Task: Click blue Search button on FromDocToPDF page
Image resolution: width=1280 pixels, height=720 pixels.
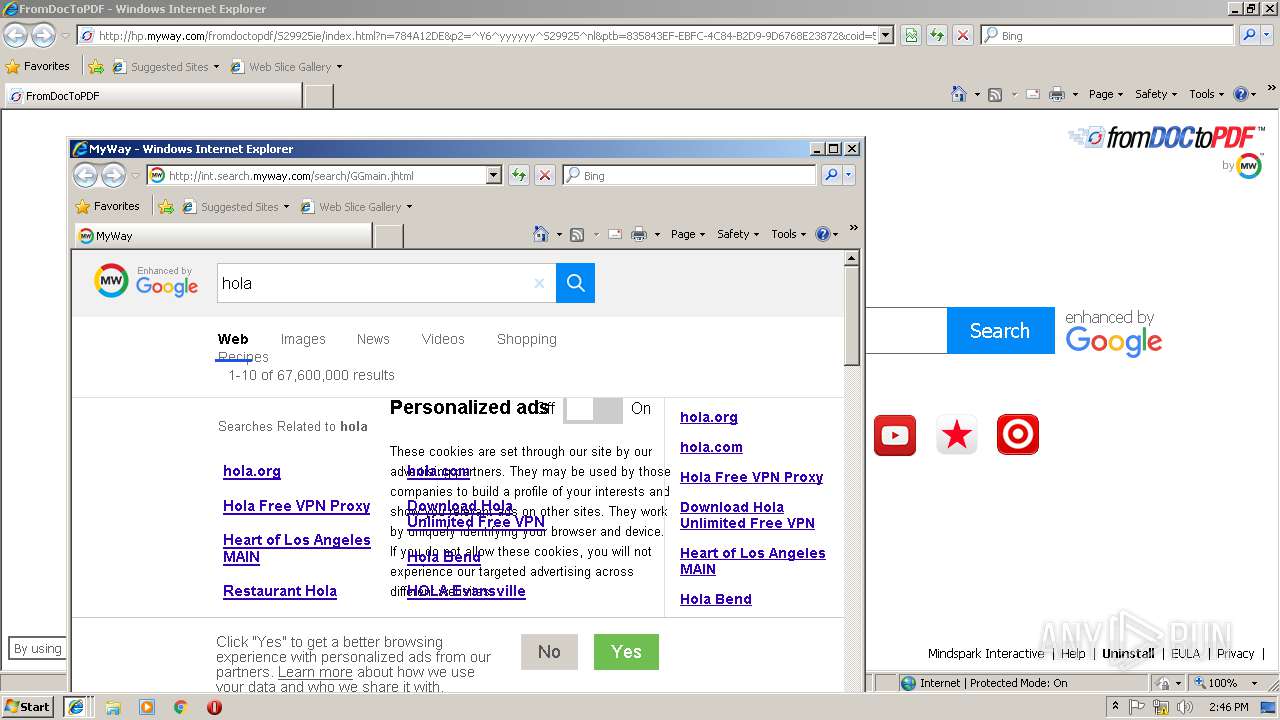Action: [1000, 331]
